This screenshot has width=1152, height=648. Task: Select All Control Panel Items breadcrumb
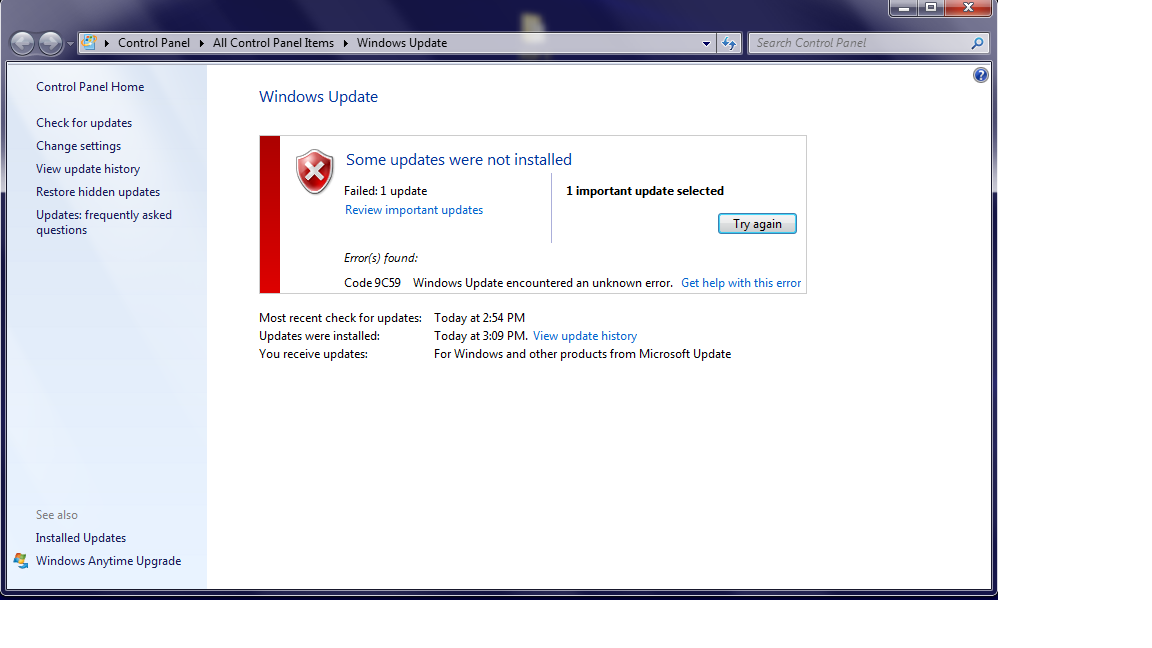(x=273, y=43)
